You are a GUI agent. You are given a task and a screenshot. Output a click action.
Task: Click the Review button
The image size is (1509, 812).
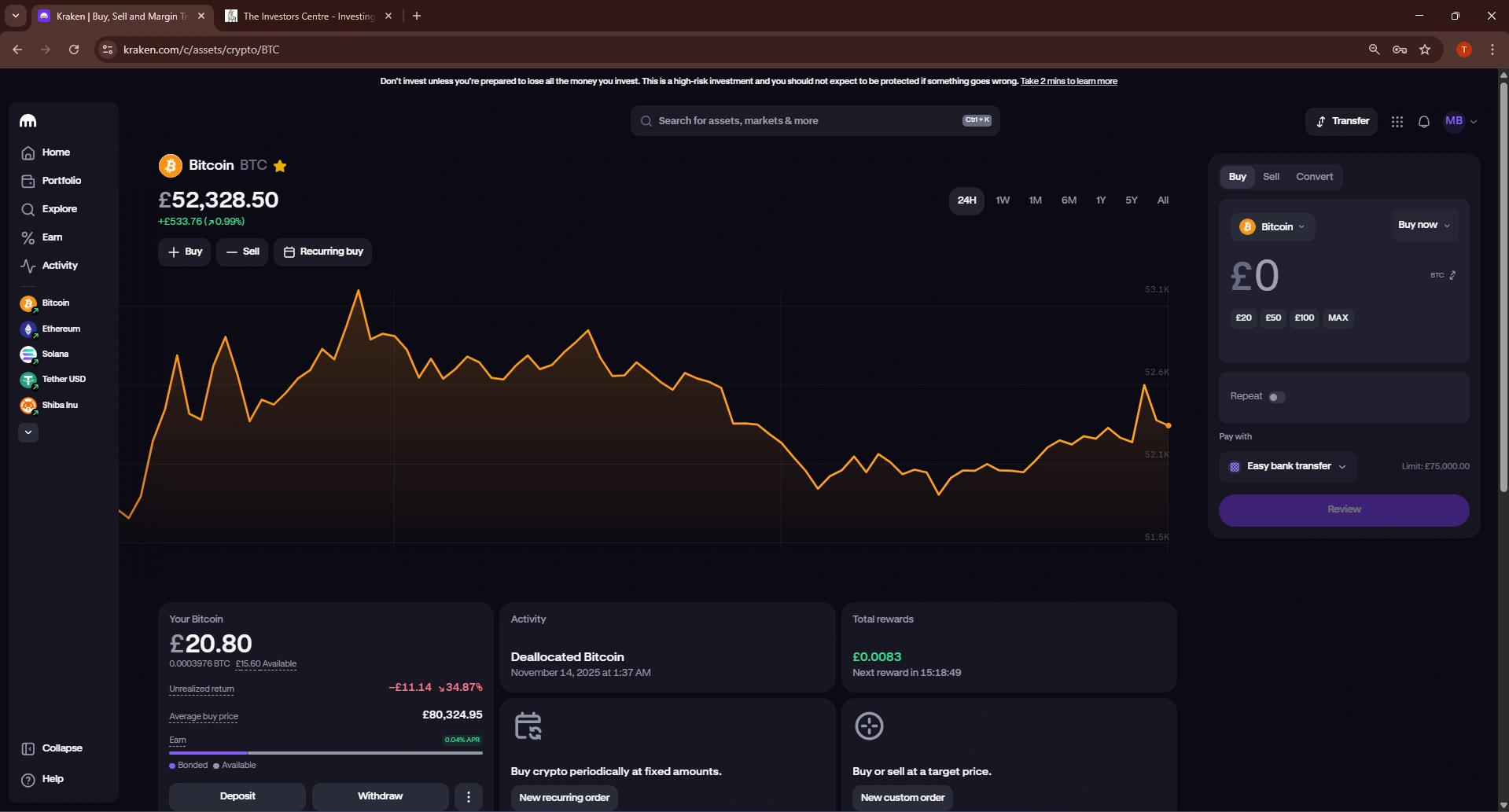click(1344, 510)
